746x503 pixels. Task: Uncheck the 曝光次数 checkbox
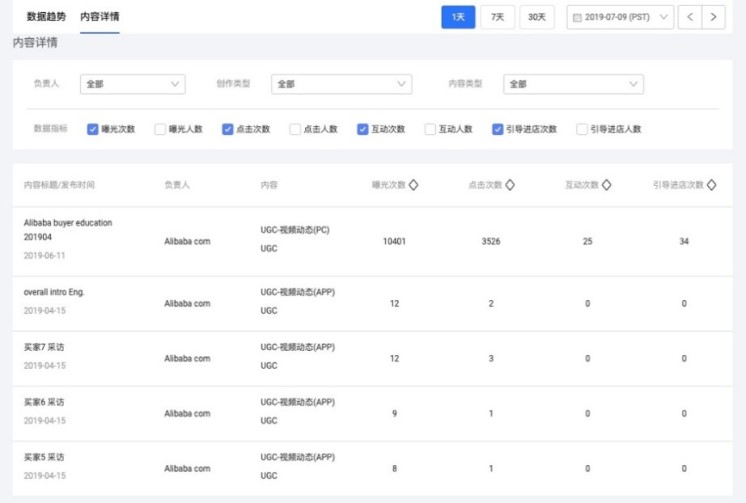(x=93, y=129)
